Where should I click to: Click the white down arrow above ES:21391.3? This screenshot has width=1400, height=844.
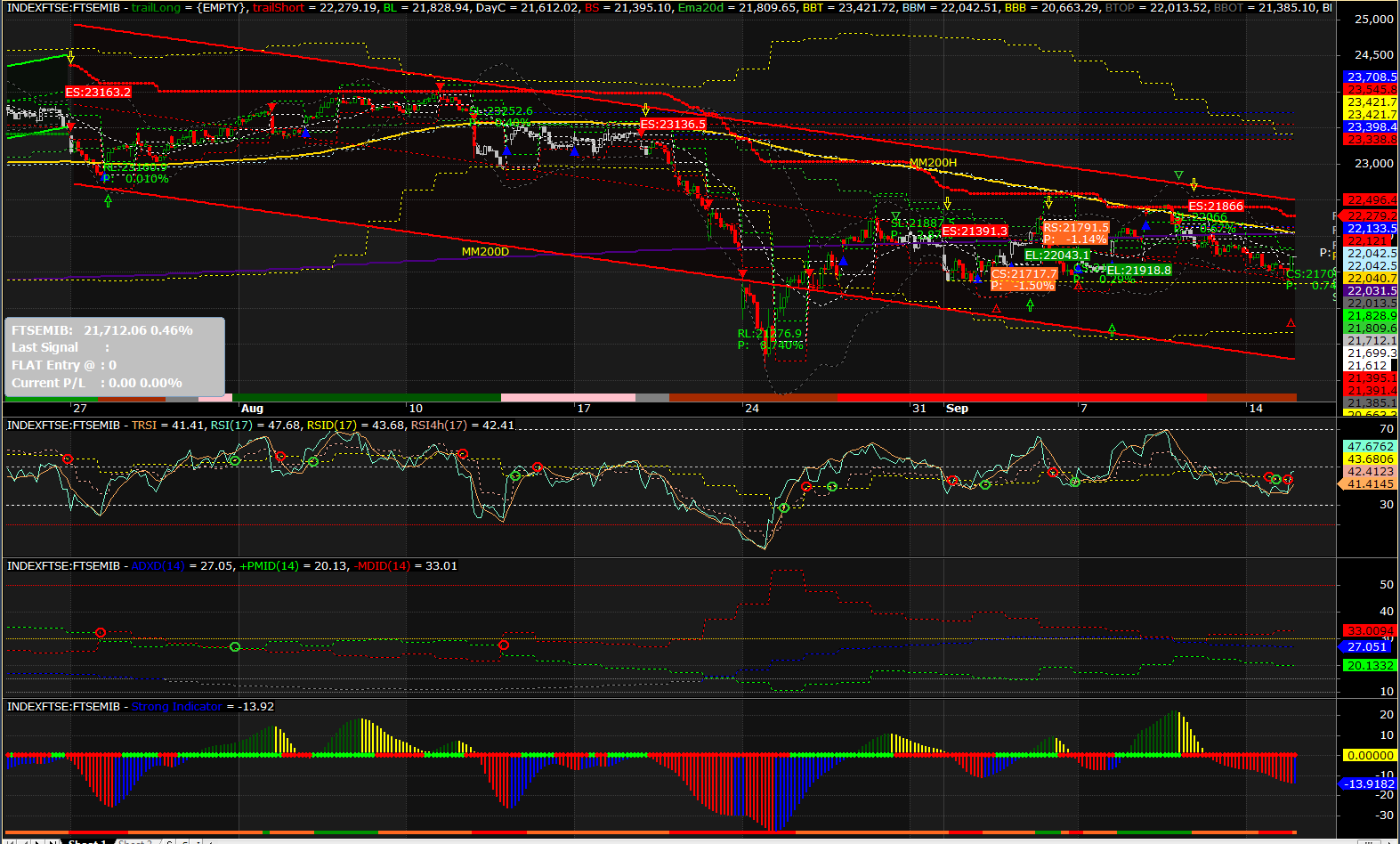click(948, 203)
